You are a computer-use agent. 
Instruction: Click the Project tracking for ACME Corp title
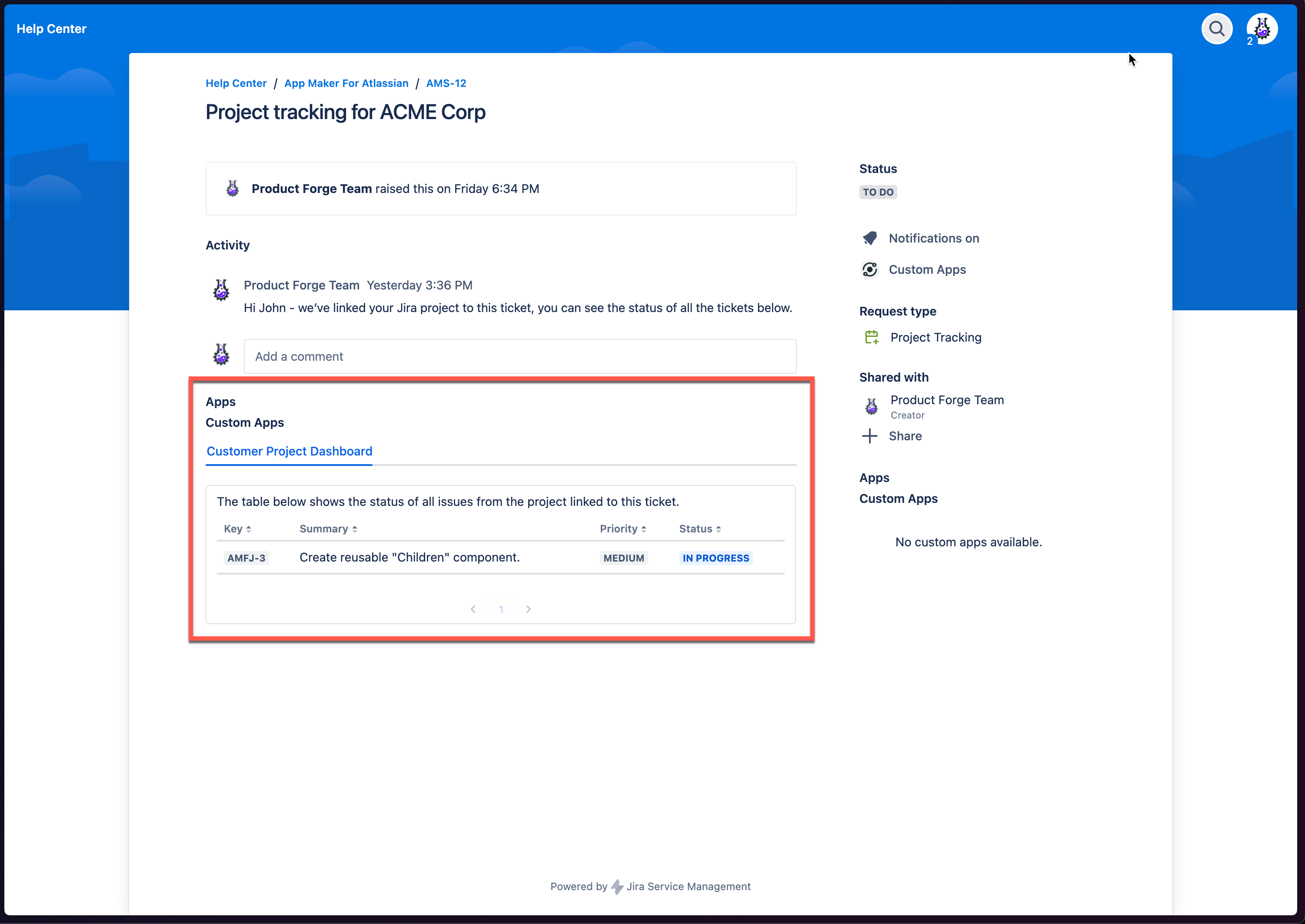coord(345,112)
